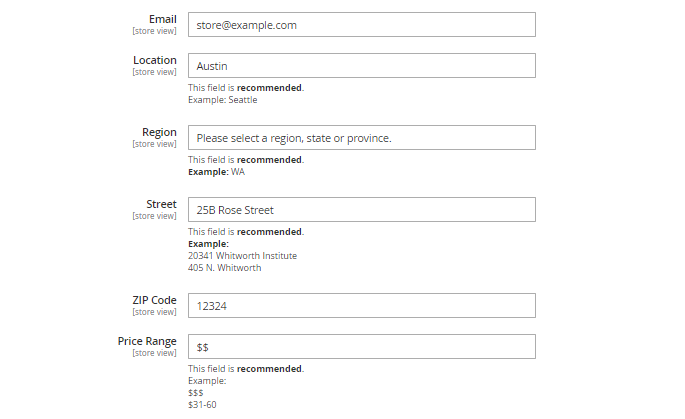Open the Region selection field

pyautogui.click(x=361, y=138)
